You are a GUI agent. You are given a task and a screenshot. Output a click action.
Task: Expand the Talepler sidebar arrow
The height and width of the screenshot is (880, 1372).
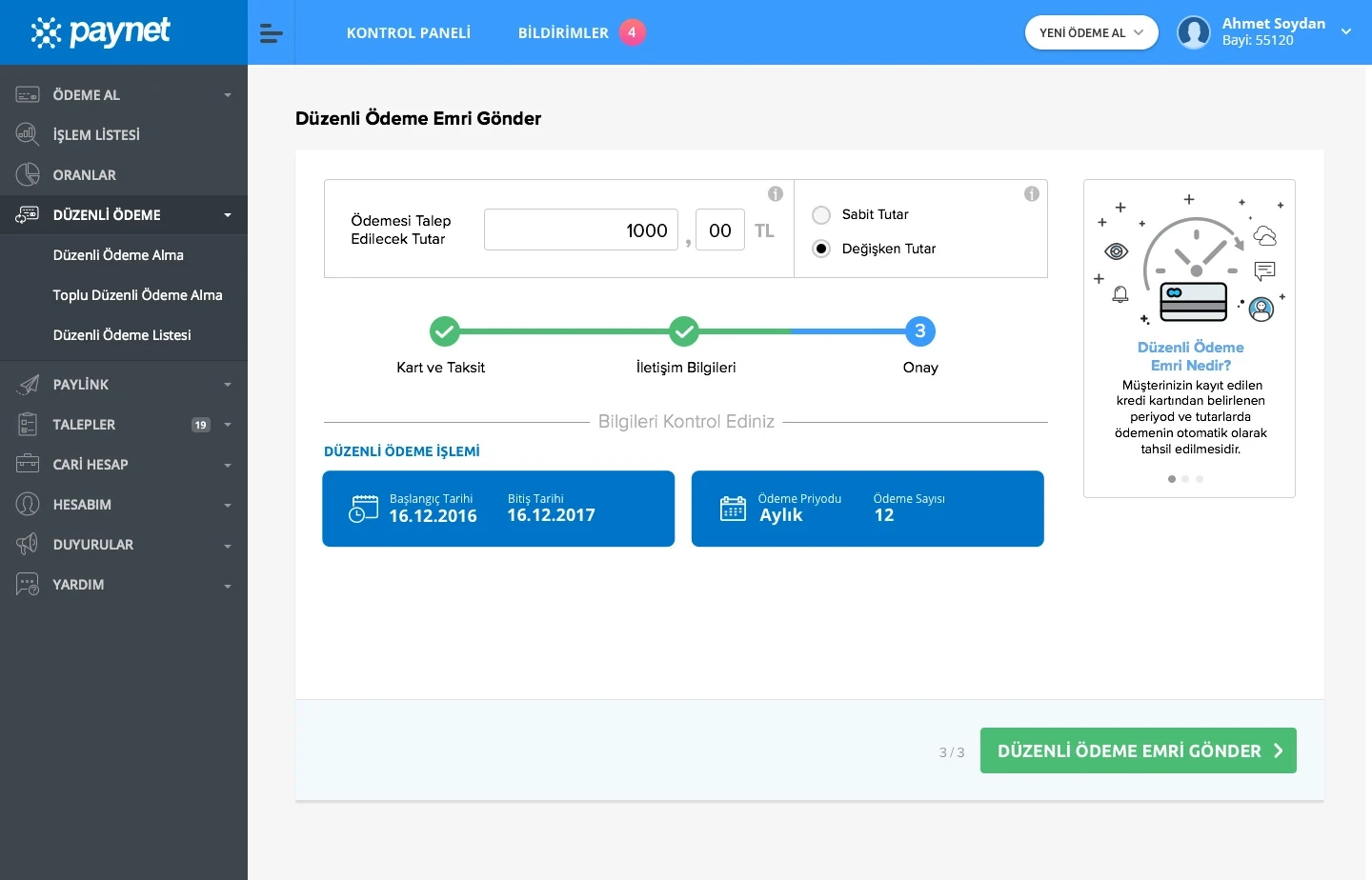(x=228, y=425)
